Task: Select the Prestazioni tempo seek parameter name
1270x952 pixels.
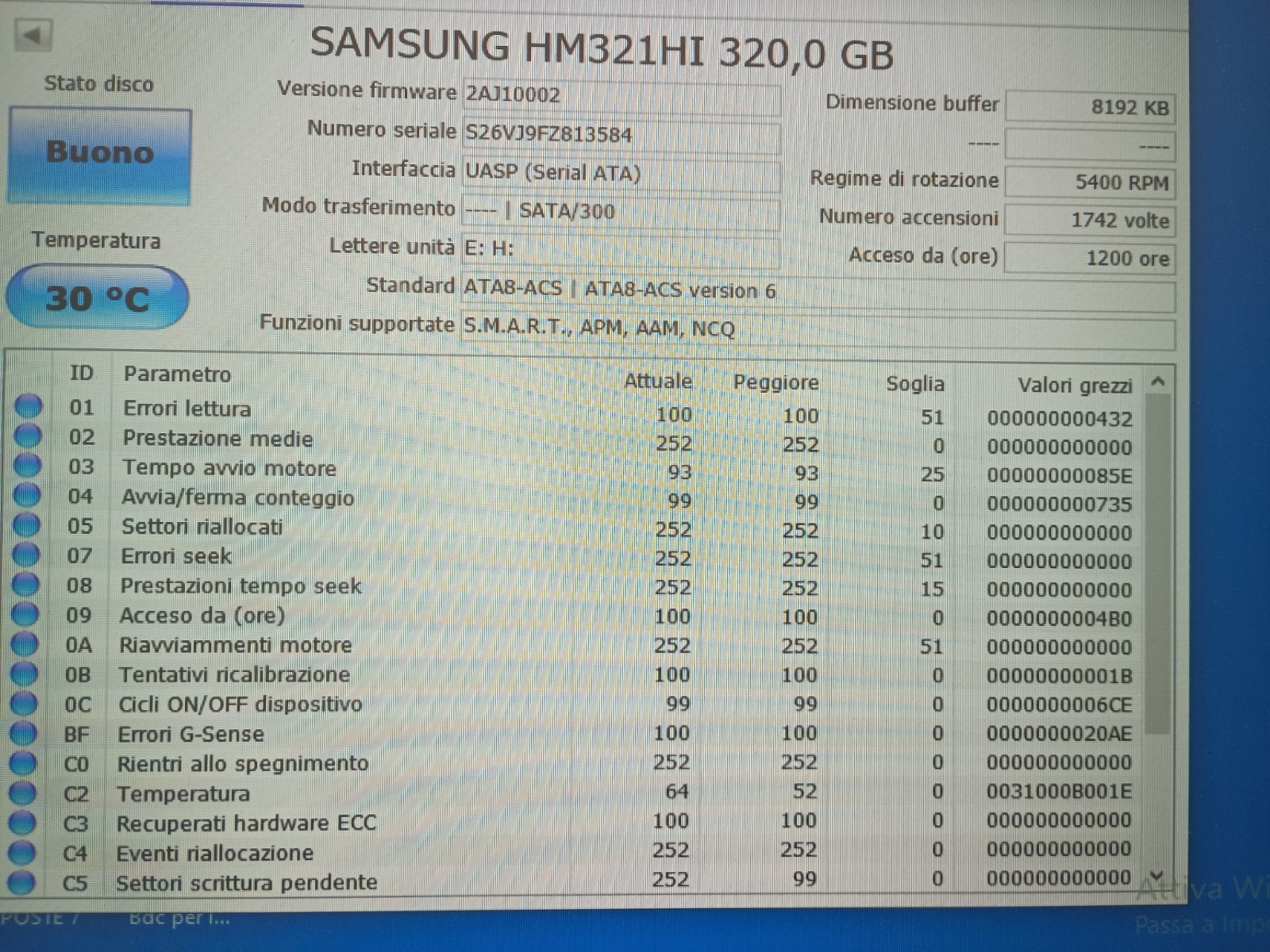Action: click(241, 586)
